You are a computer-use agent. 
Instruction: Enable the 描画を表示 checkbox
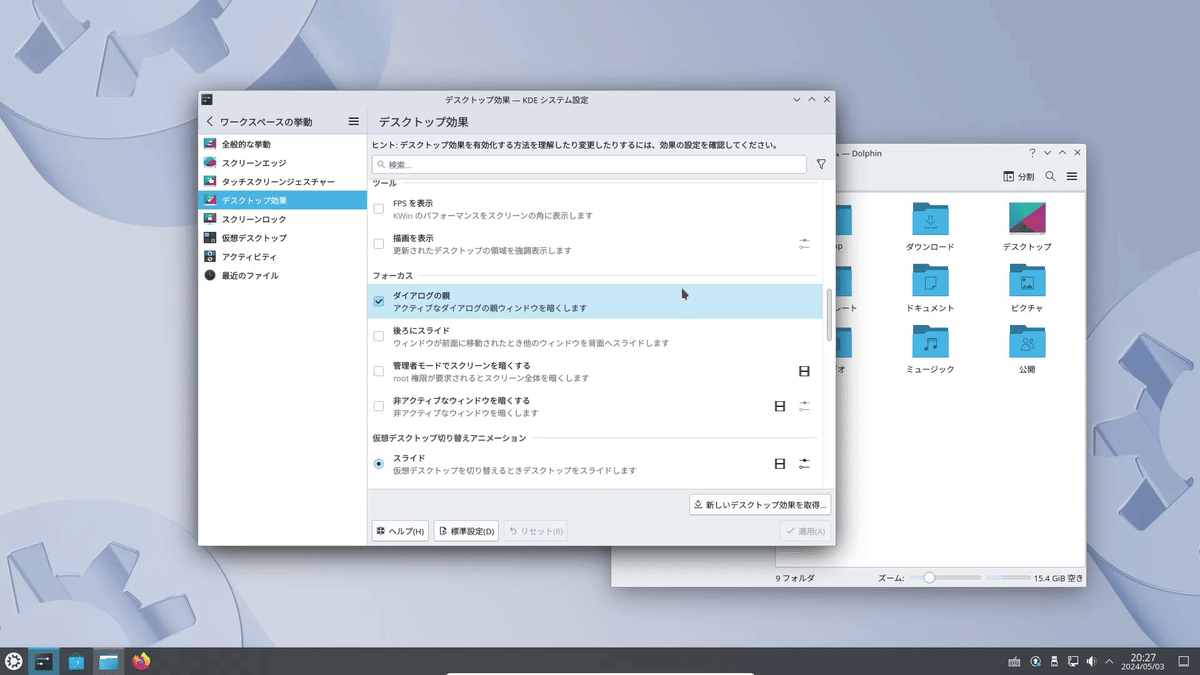coord(379,244)
